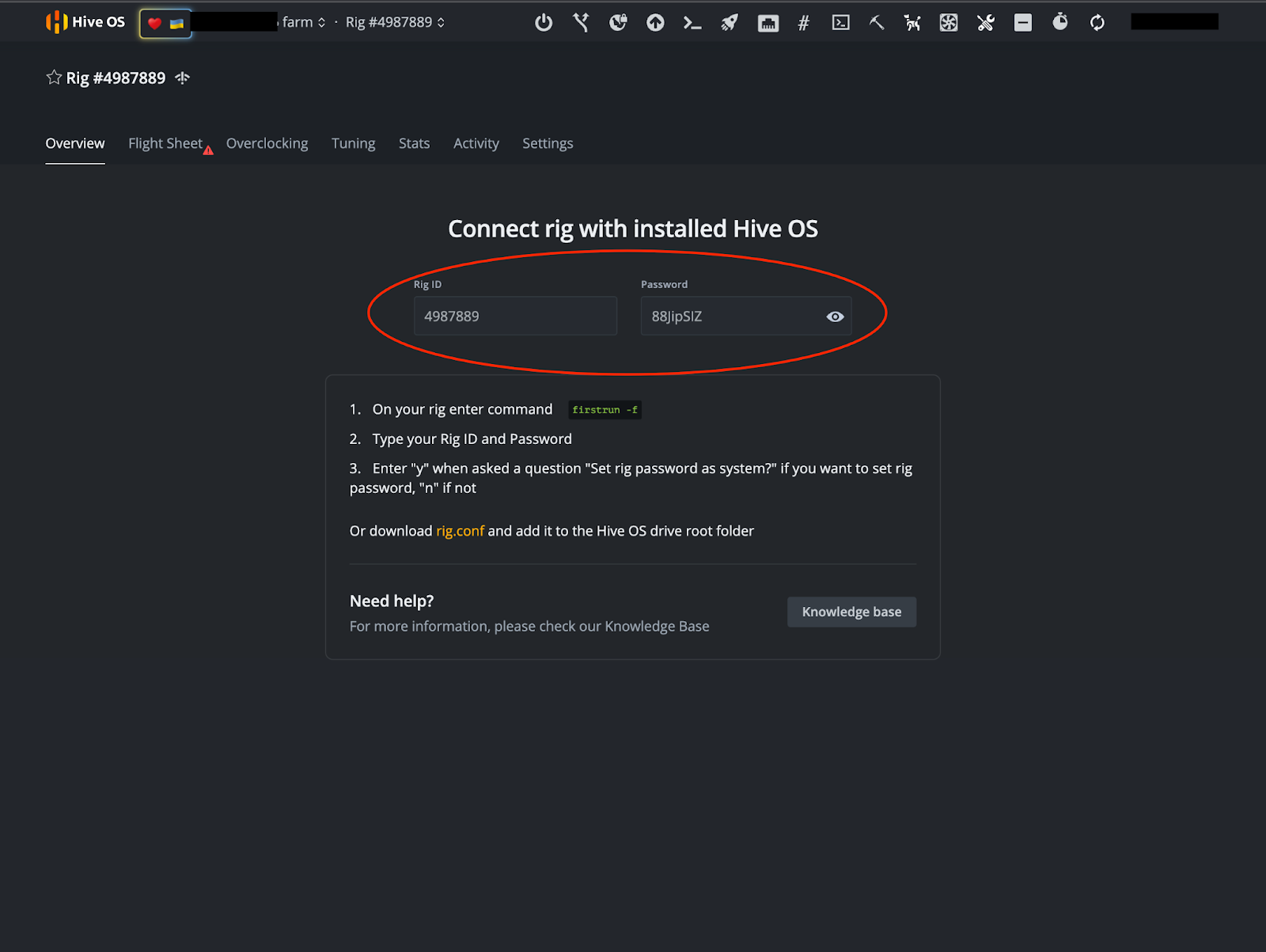
Task: Click the boxed terminal console icon
Action: (841, 22)
